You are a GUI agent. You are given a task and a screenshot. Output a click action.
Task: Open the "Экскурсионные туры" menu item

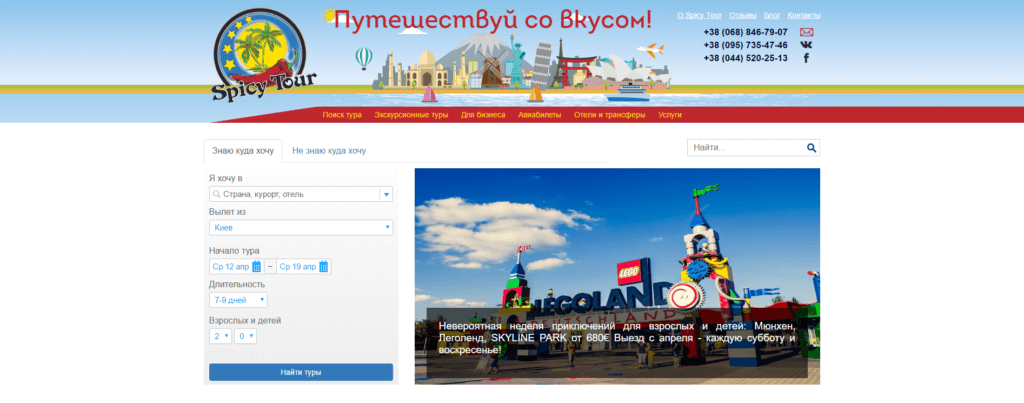click(411, 115)
